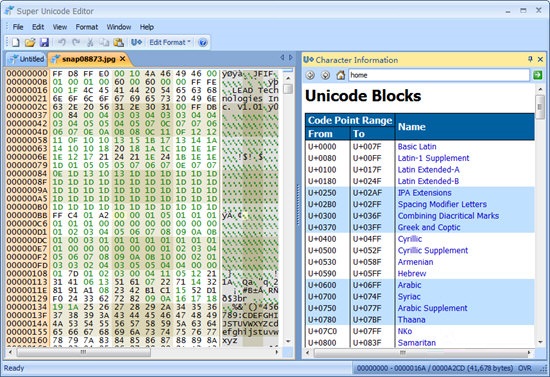
Task: Open the Armenian block link
Action: (415, 262)
